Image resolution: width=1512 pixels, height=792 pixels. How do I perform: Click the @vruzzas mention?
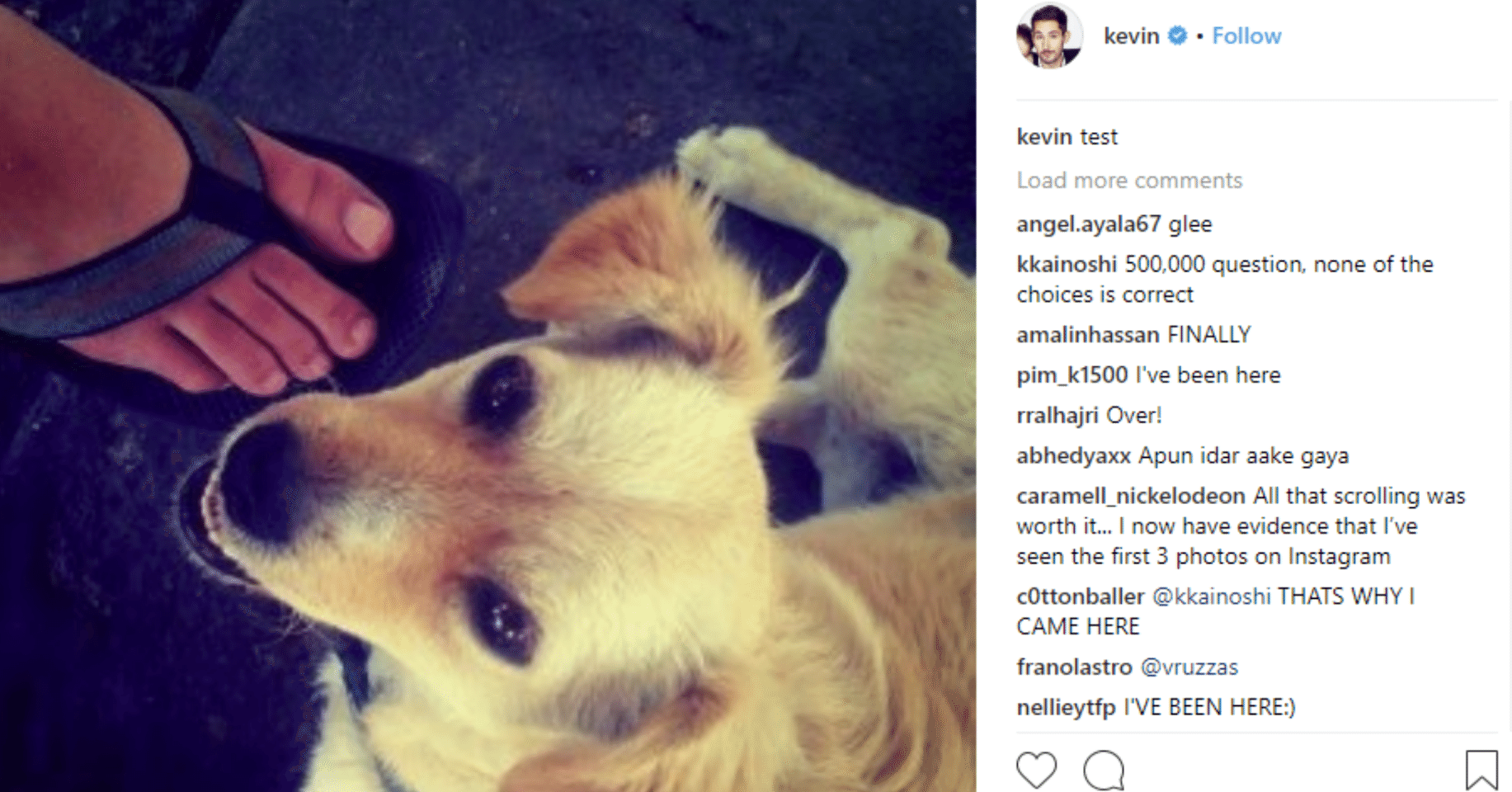coord(1189,667)
